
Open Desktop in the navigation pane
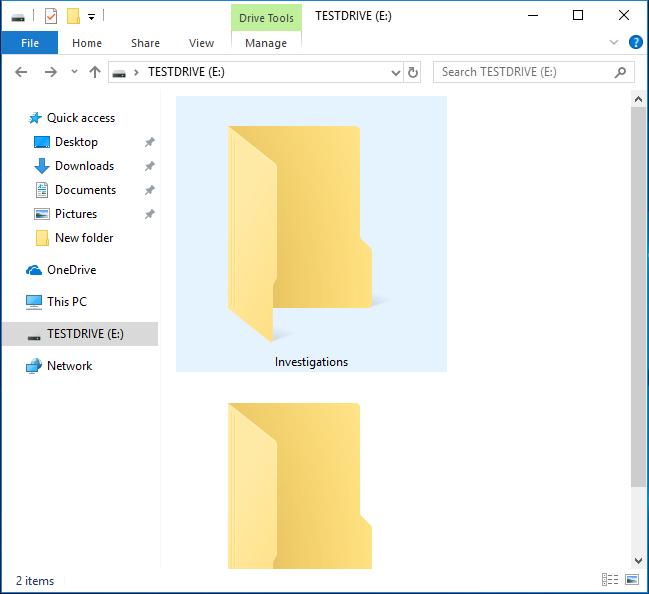(77, 142)
